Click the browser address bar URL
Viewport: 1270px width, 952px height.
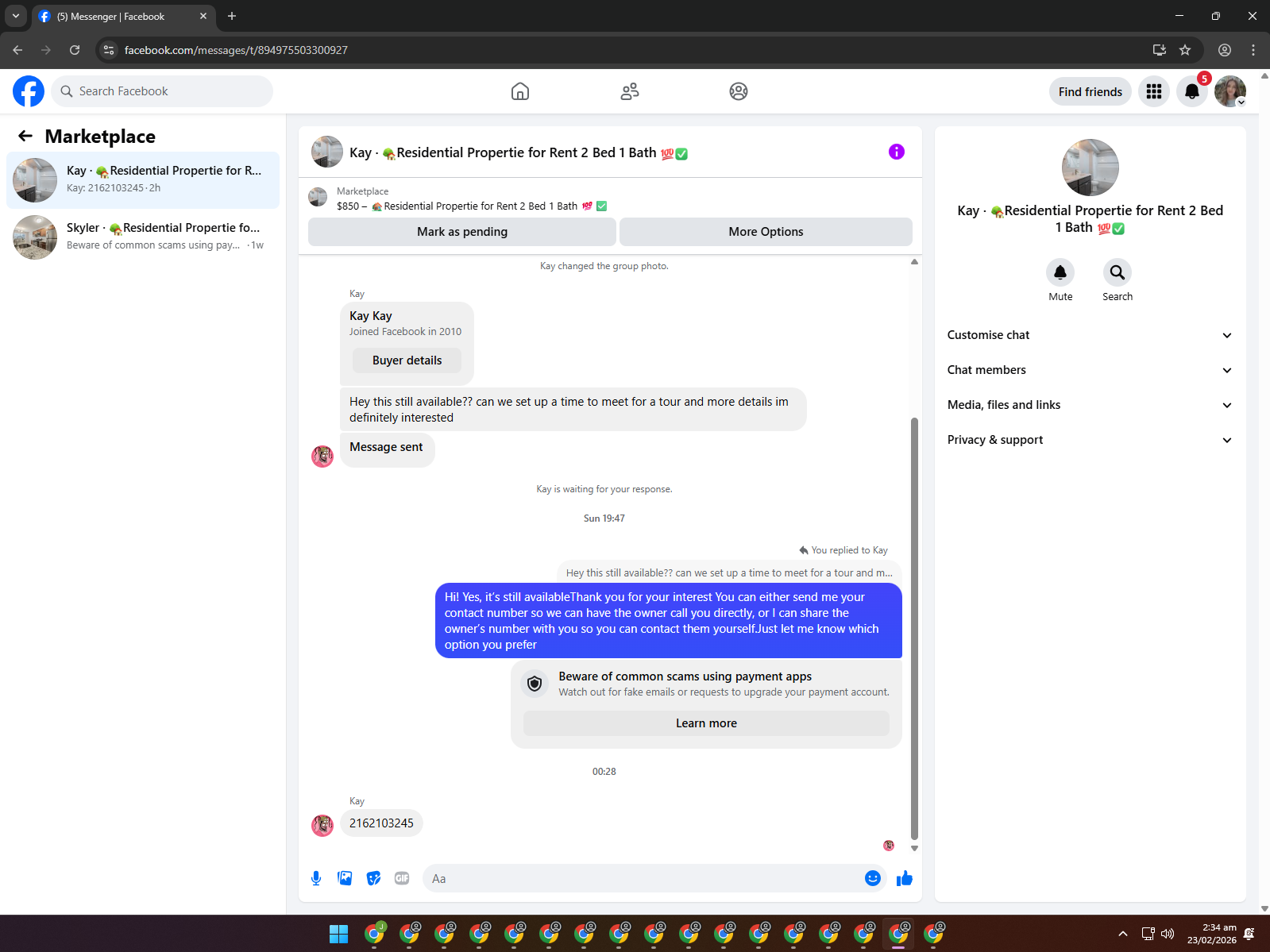[x=236, y=50]
